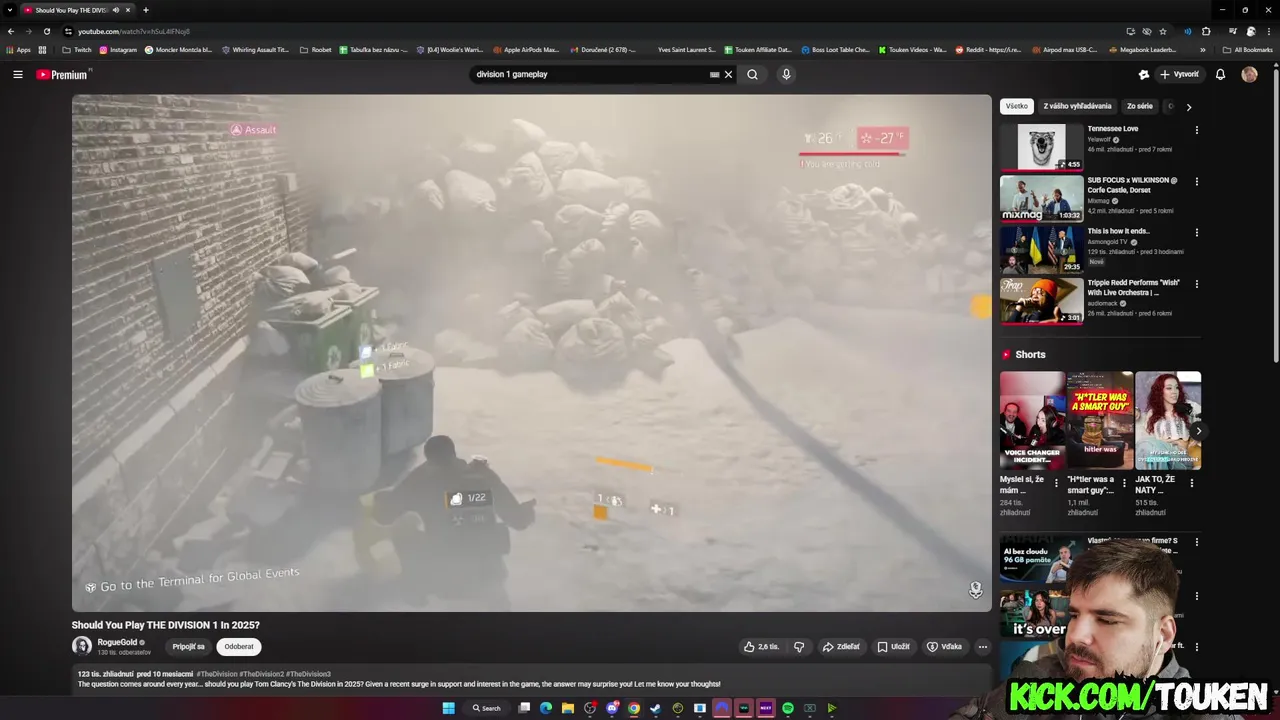
Task: Open Windows Start menu
Action: pos(448,708)
